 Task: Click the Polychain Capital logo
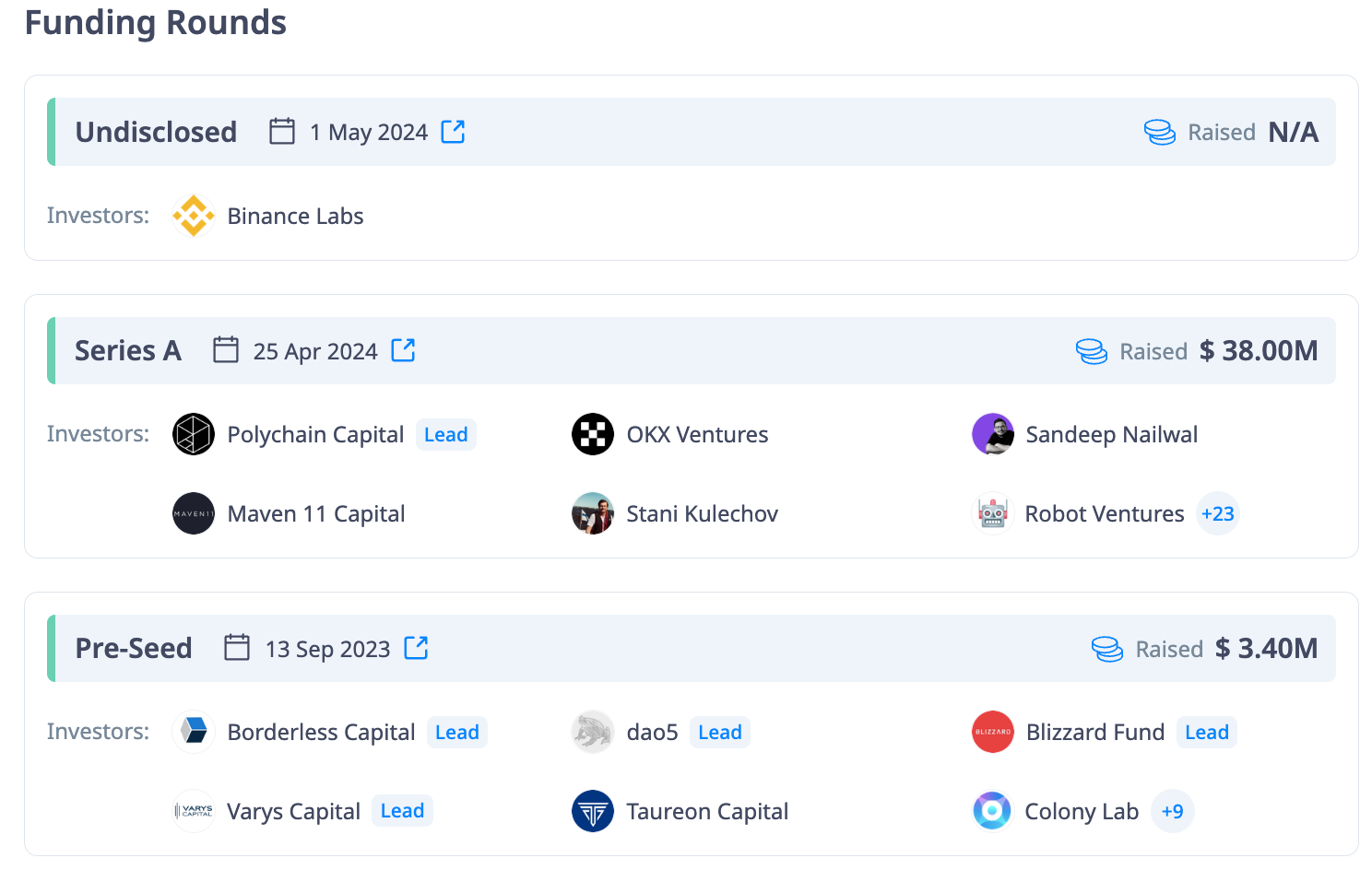click(194, 434)
